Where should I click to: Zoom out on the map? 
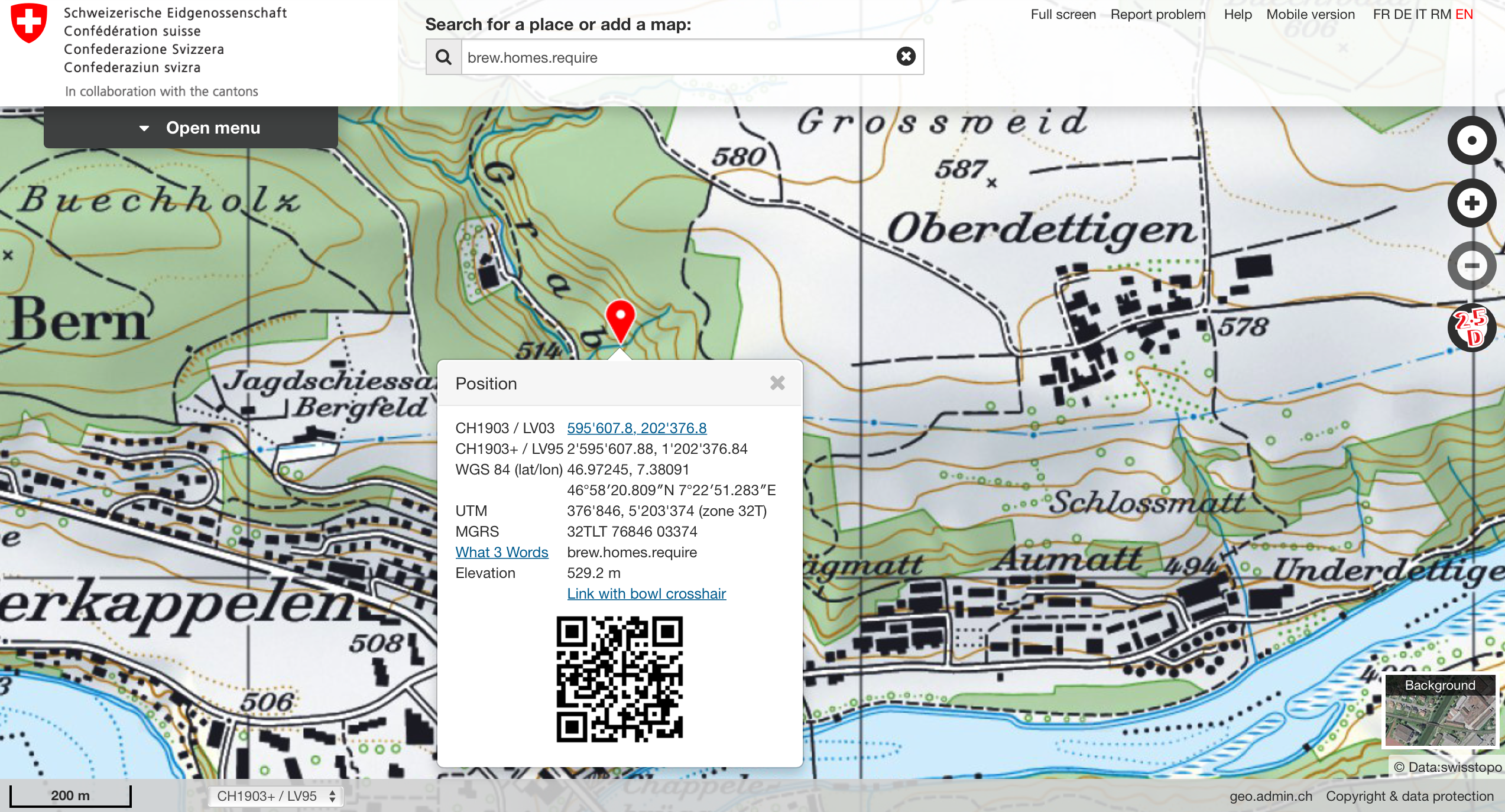[1471, 266]
